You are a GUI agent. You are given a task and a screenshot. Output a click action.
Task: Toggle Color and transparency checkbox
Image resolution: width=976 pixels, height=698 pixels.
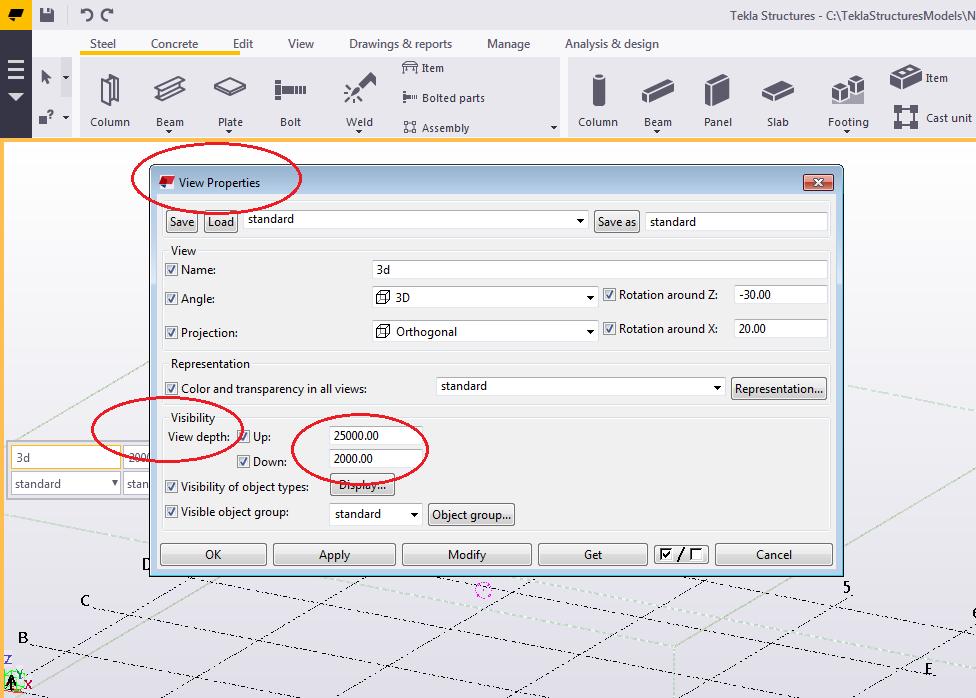tap(171, 389)
